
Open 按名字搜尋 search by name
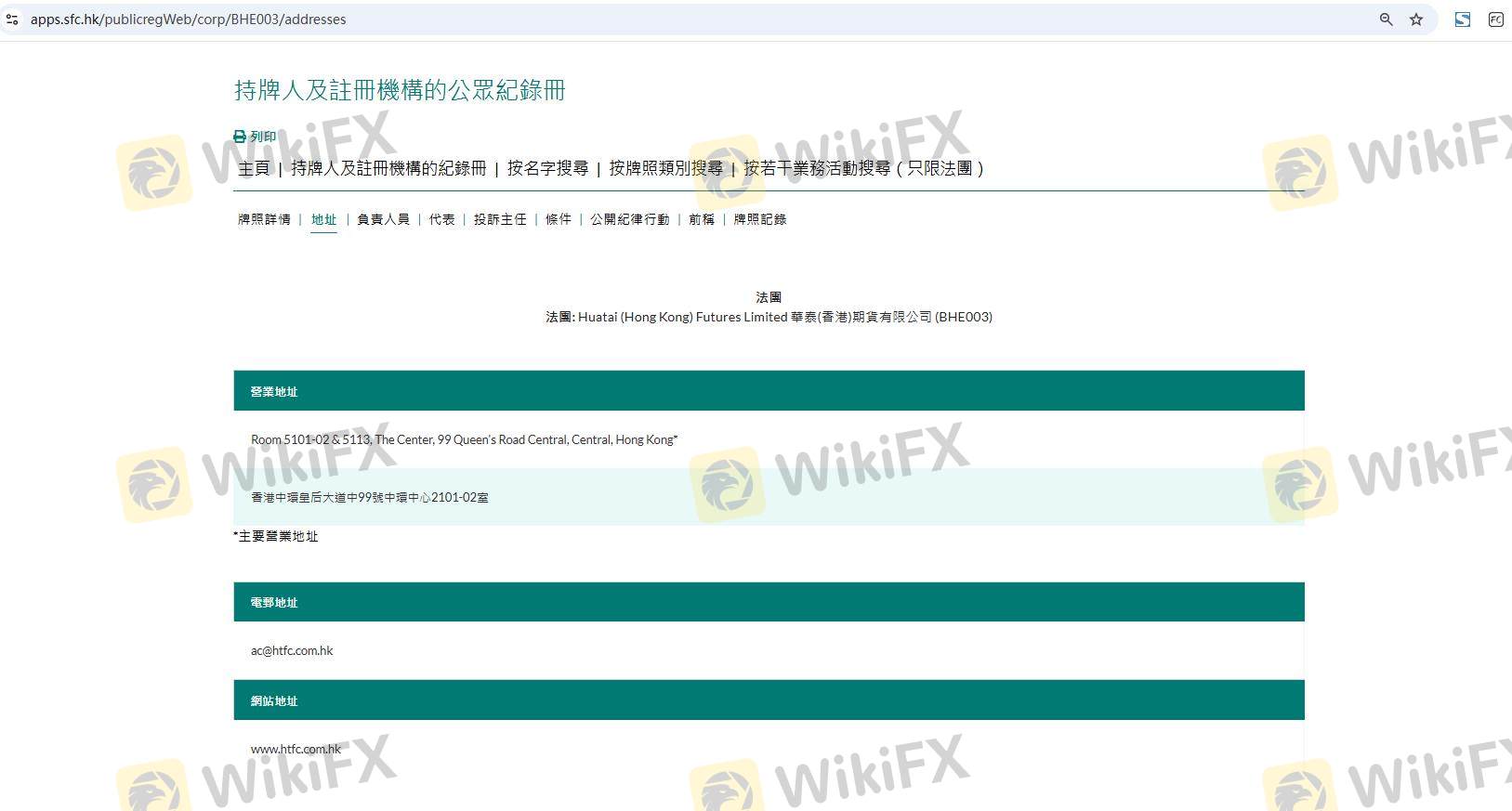547,168
